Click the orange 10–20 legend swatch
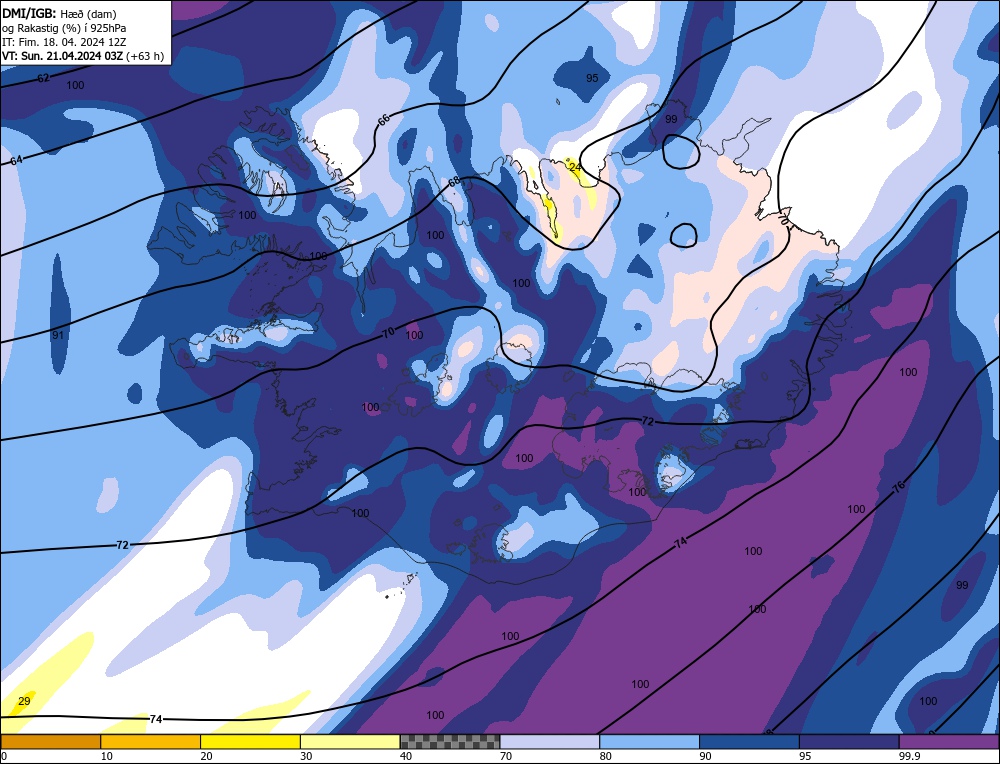The width and height of the screenshot is (1000, 764). coord(151,741)
